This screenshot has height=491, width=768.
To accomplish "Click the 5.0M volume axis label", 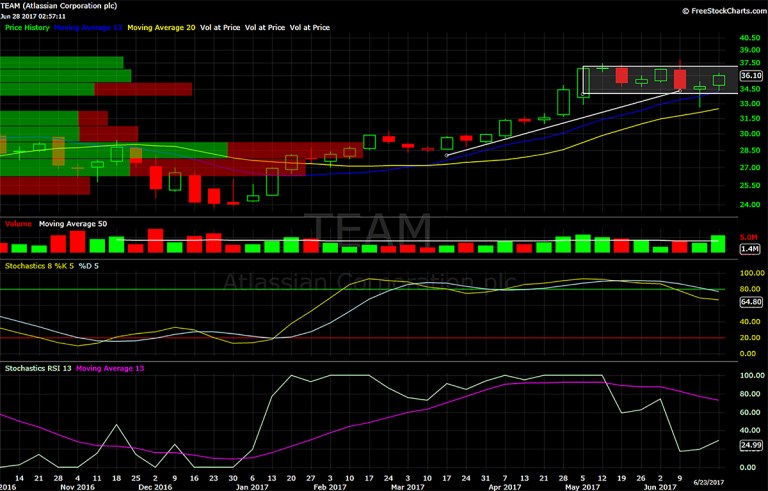I will click(x=749, y=237).
